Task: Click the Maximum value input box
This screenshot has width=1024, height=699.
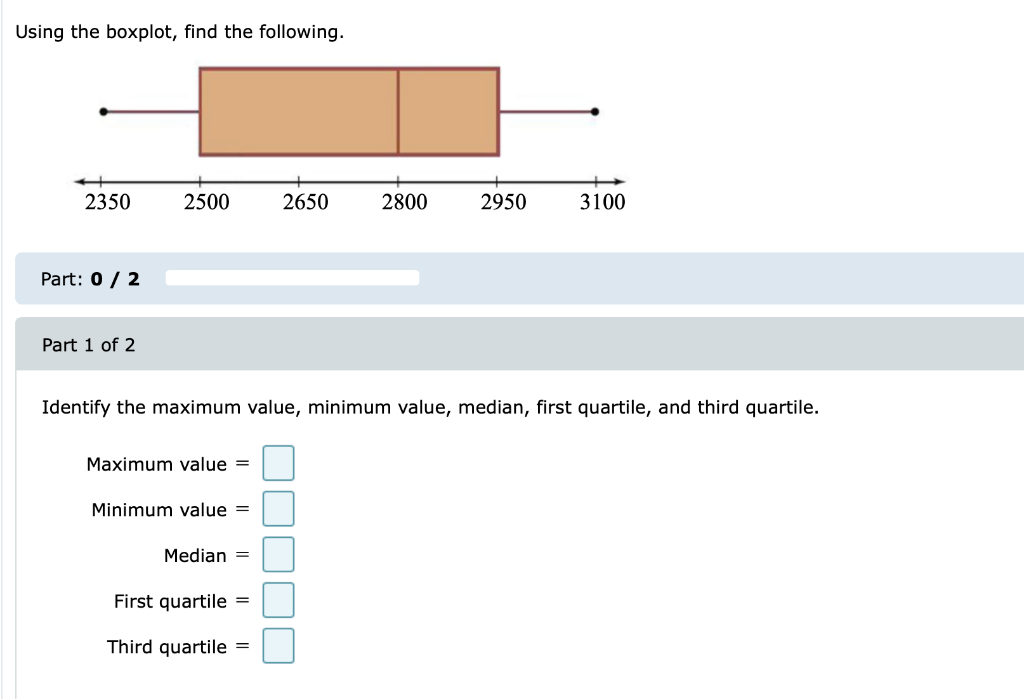Action: pos(277,463)
